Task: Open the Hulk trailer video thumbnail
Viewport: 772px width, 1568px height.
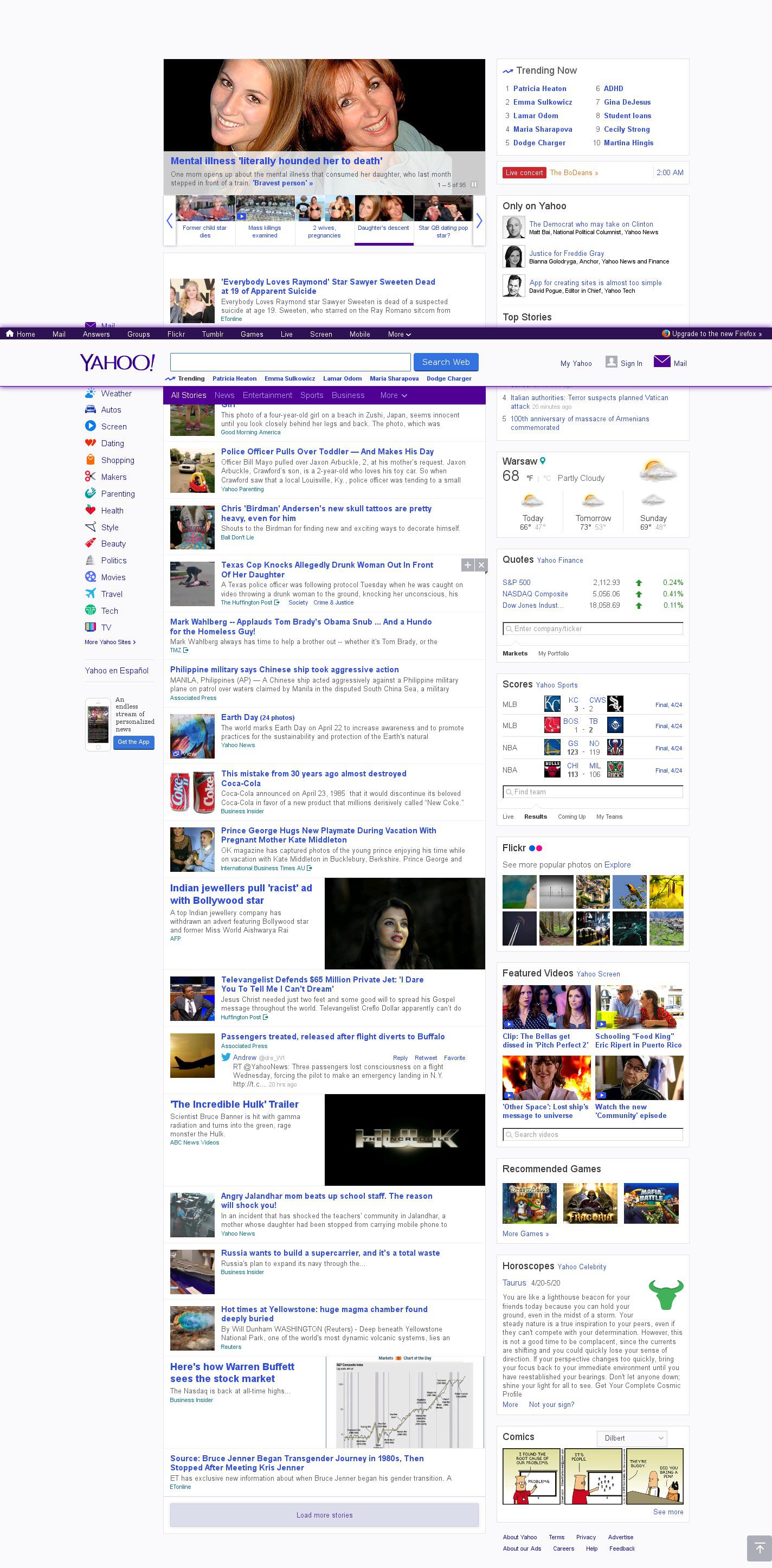Action: click(x=404, y=1140)
